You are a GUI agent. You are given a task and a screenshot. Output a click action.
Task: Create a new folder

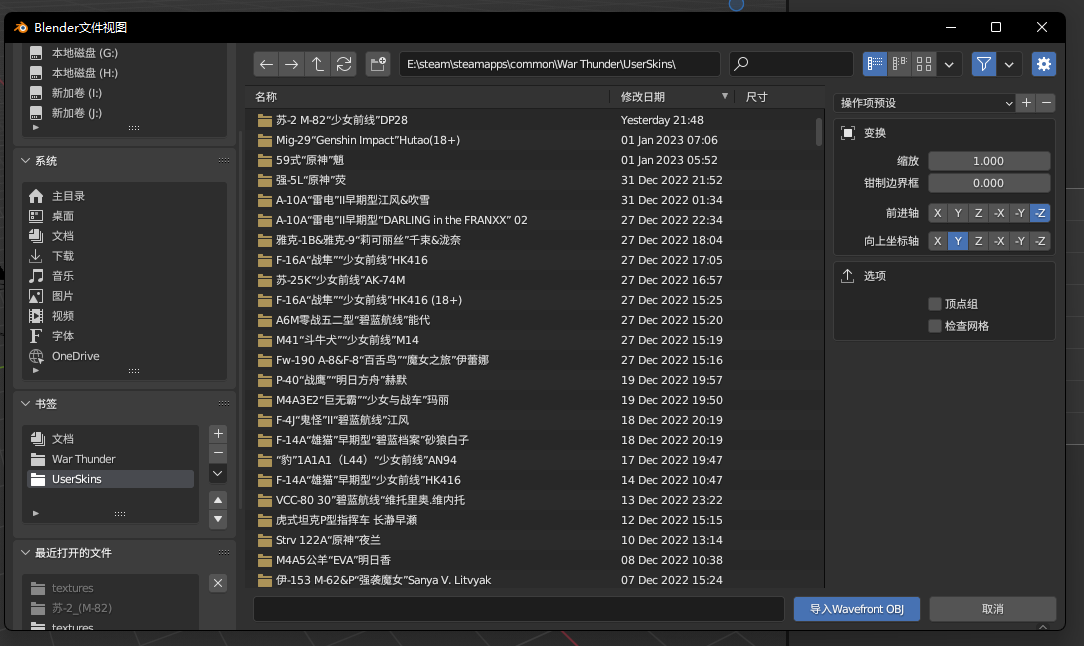[x=378, y=64]
